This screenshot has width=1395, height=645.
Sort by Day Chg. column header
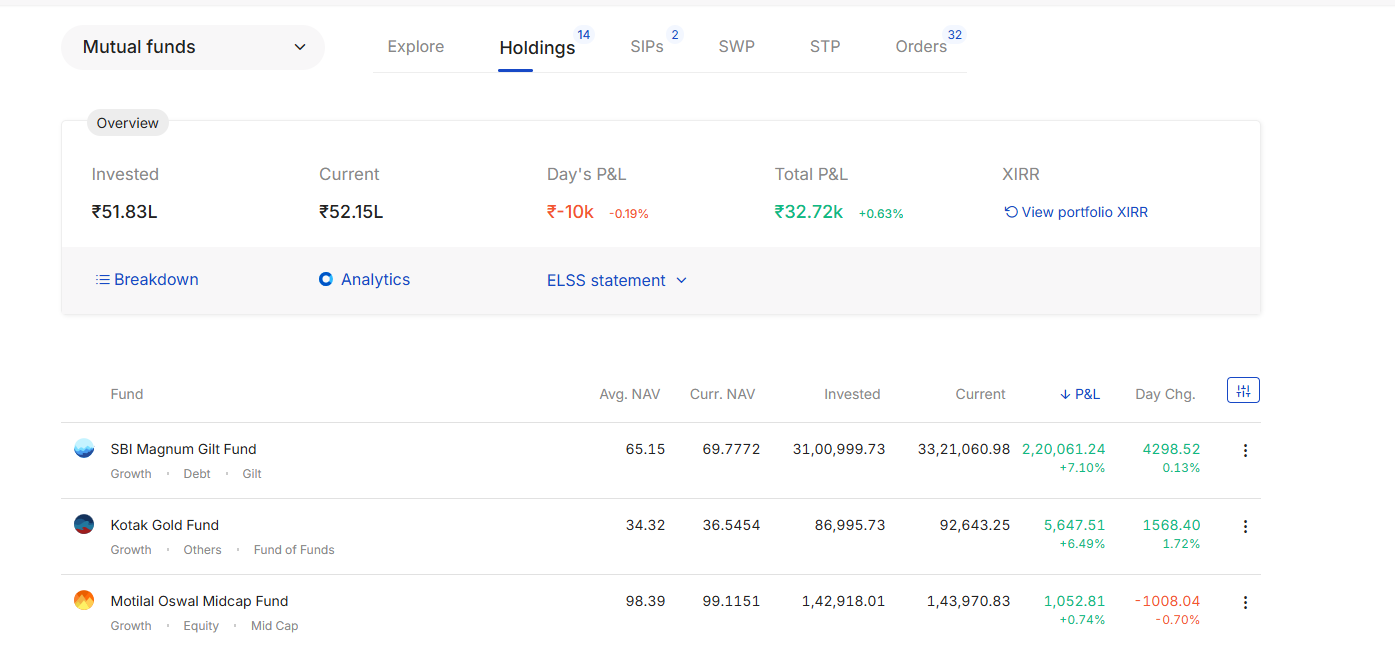pos(1165,394)
